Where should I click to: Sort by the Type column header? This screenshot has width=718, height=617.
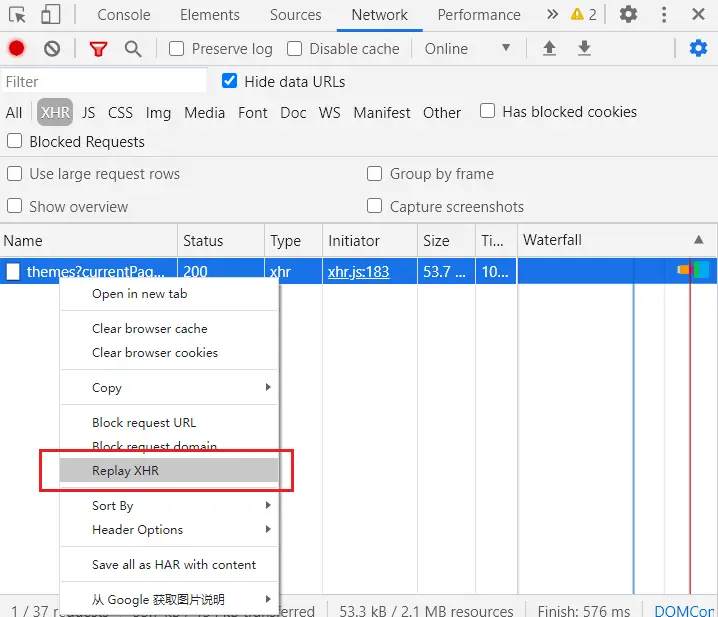coord(294,240)
